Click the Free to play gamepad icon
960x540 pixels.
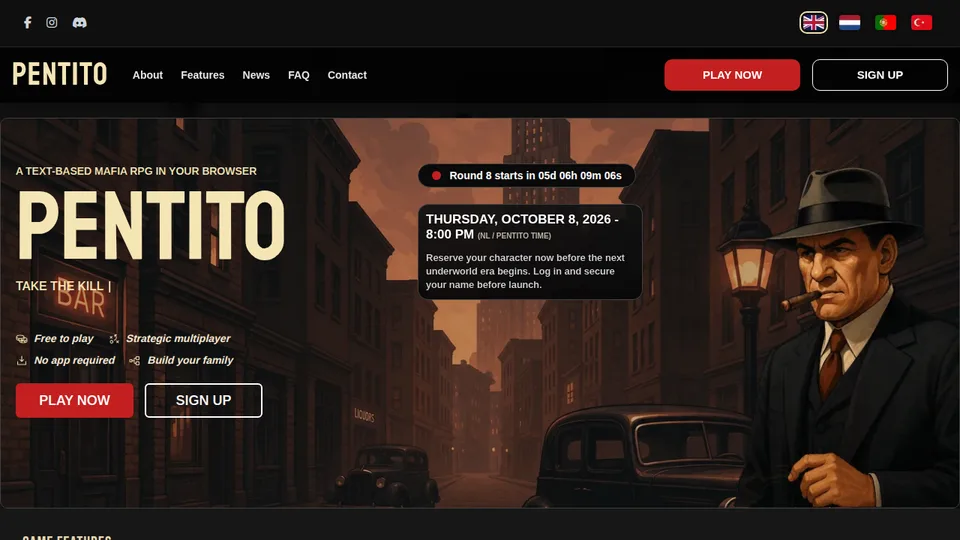[x=22, y=339]
